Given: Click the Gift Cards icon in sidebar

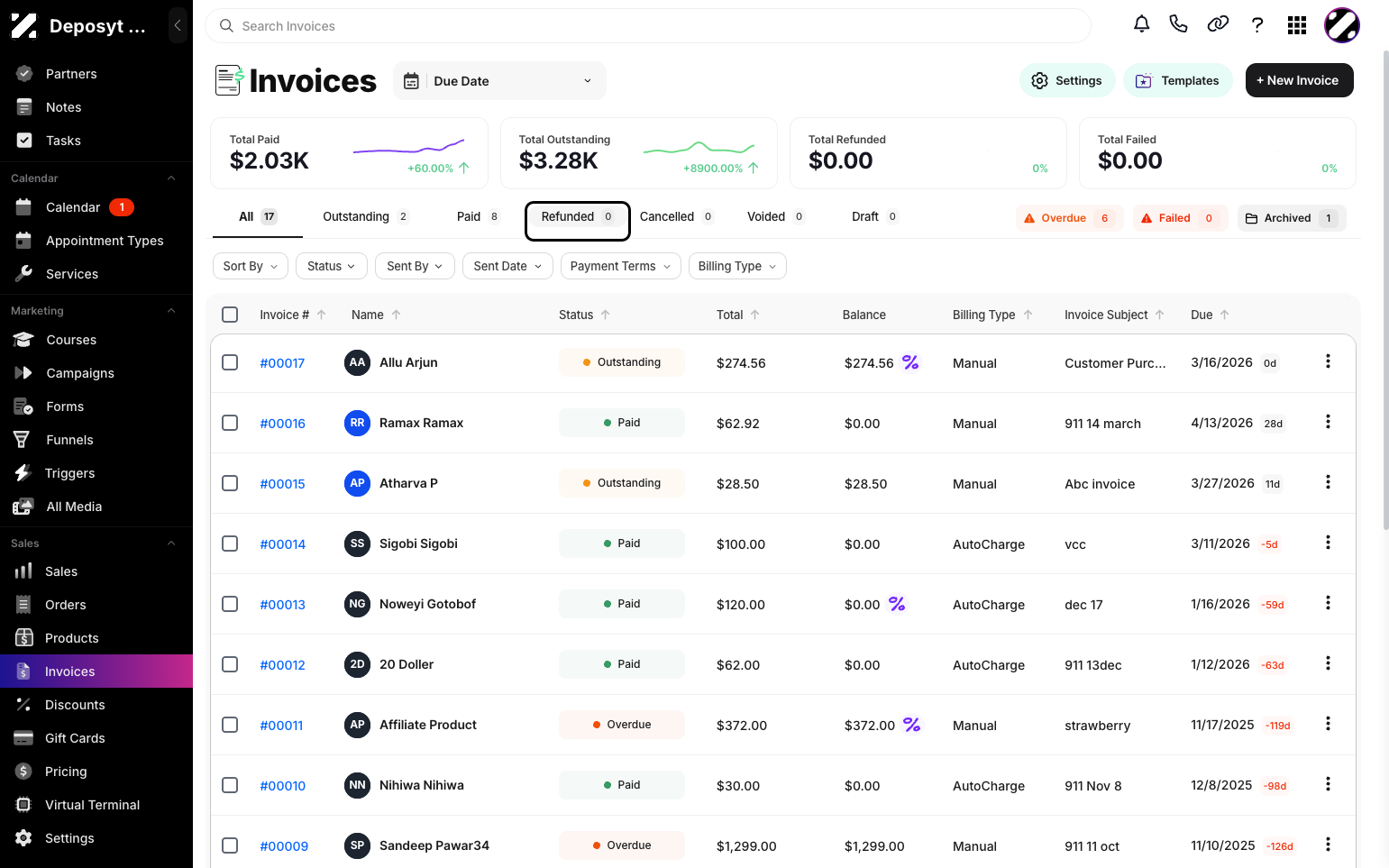Looking at the screenshot, I should (x=23, y=738).
